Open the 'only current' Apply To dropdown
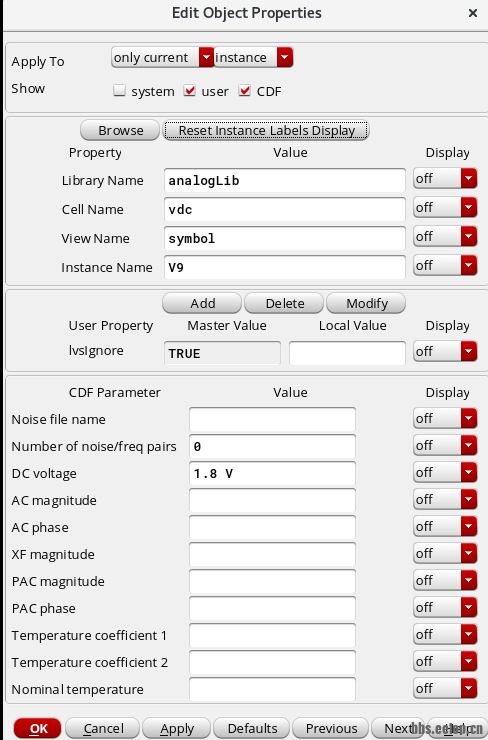The image size is (488, 740). pyautogui.click(x=162, y=58)
